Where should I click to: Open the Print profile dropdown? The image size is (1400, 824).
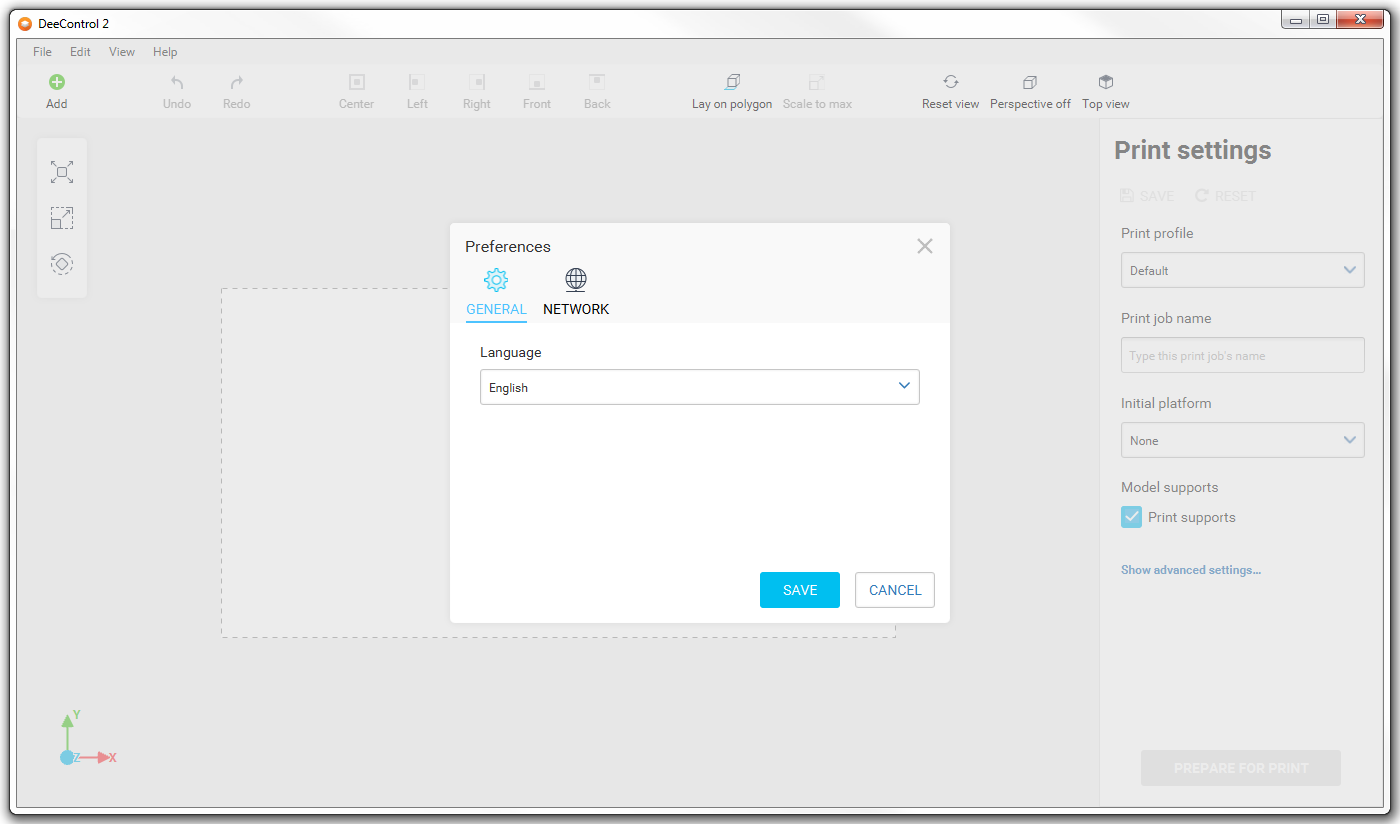pyautogui.click(x=1242, y=270)
